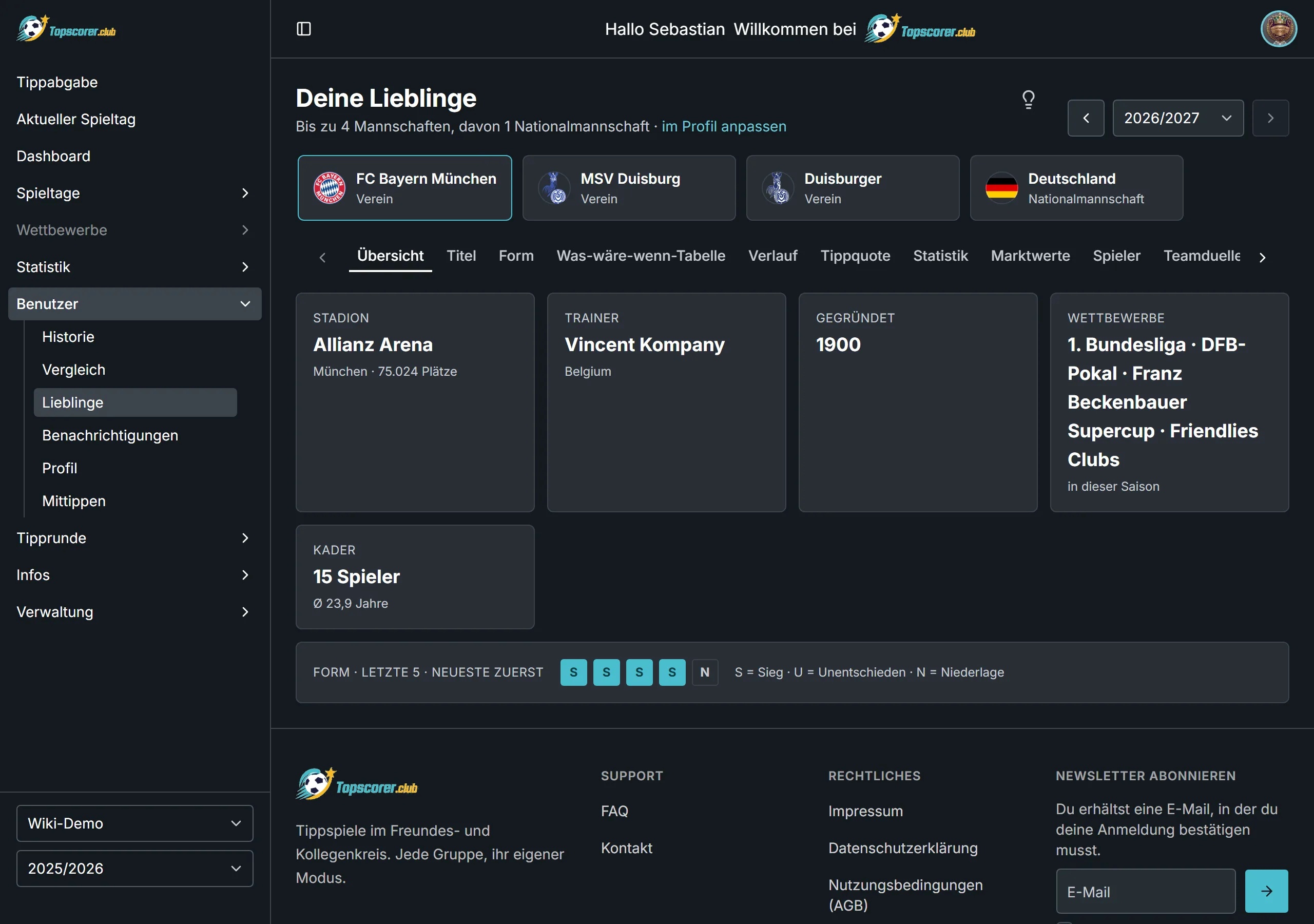Click the Stadion Allianz Arena card

click(415, 402)
